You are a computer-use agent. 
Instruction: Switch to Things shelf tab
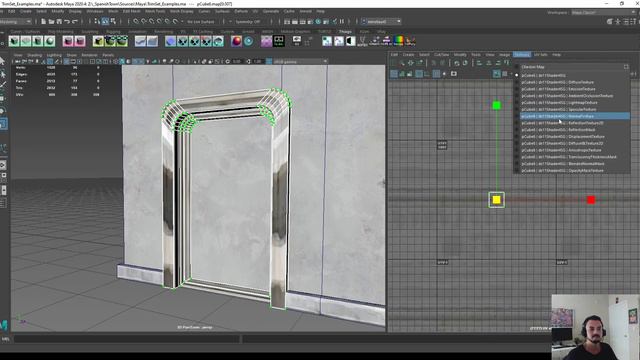point(345,31)
